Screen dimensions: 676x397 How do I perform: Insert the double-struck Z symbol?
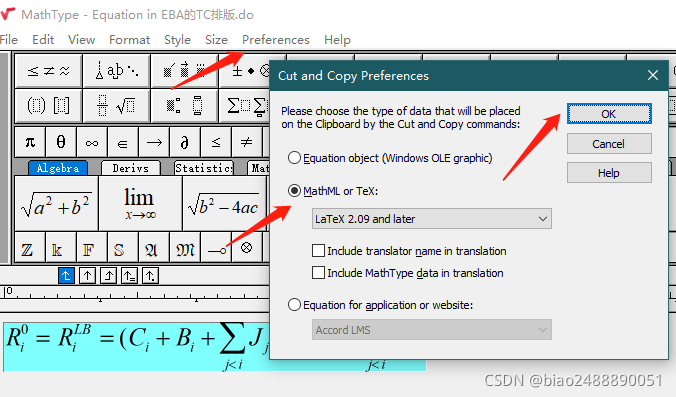point(30,247)
